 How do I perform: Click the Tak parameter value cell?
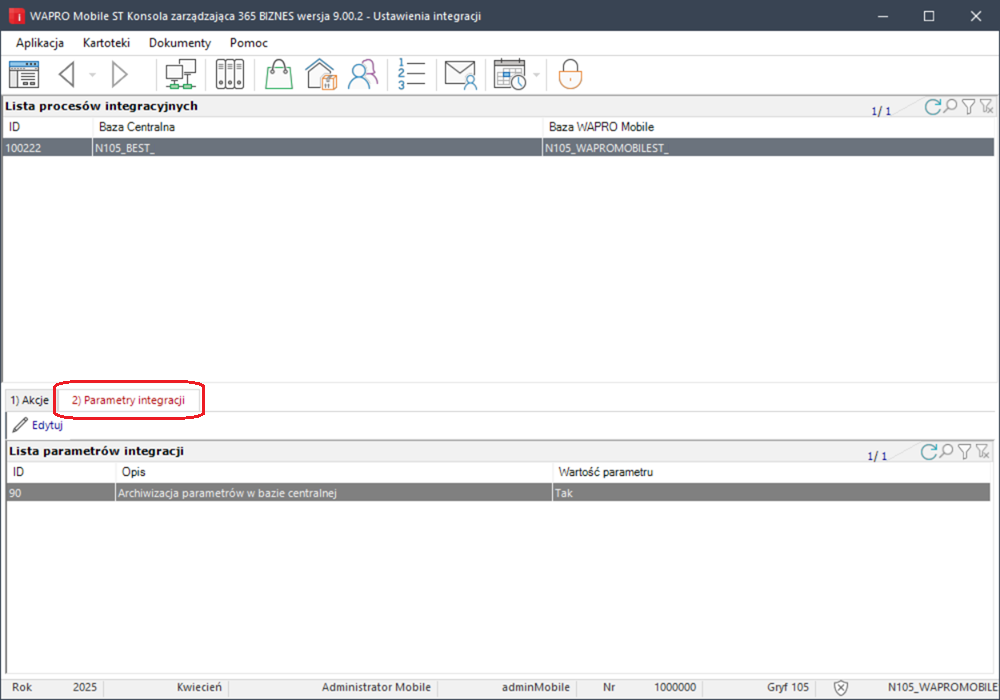(770, 493)
